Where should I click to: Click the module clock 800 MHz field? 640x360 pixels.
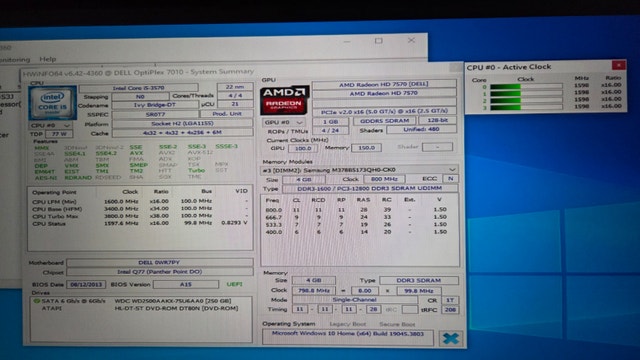(x=384, y=179)
